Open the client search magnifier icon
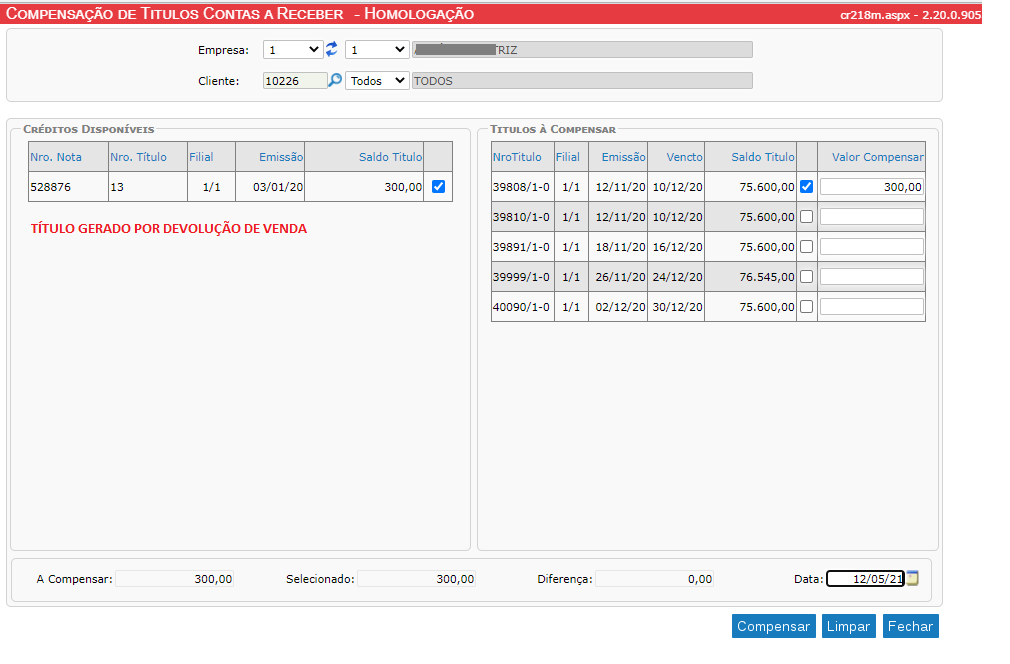The width and height of the screenshot is (1010, 664). [335, 81]
